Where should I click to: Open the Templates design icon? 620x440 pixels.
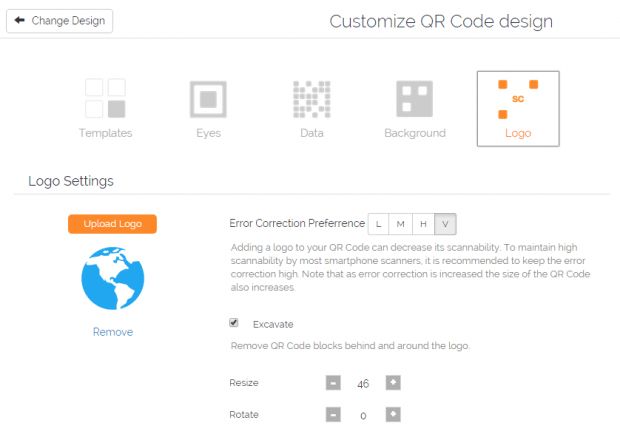[x=105, y=98]
